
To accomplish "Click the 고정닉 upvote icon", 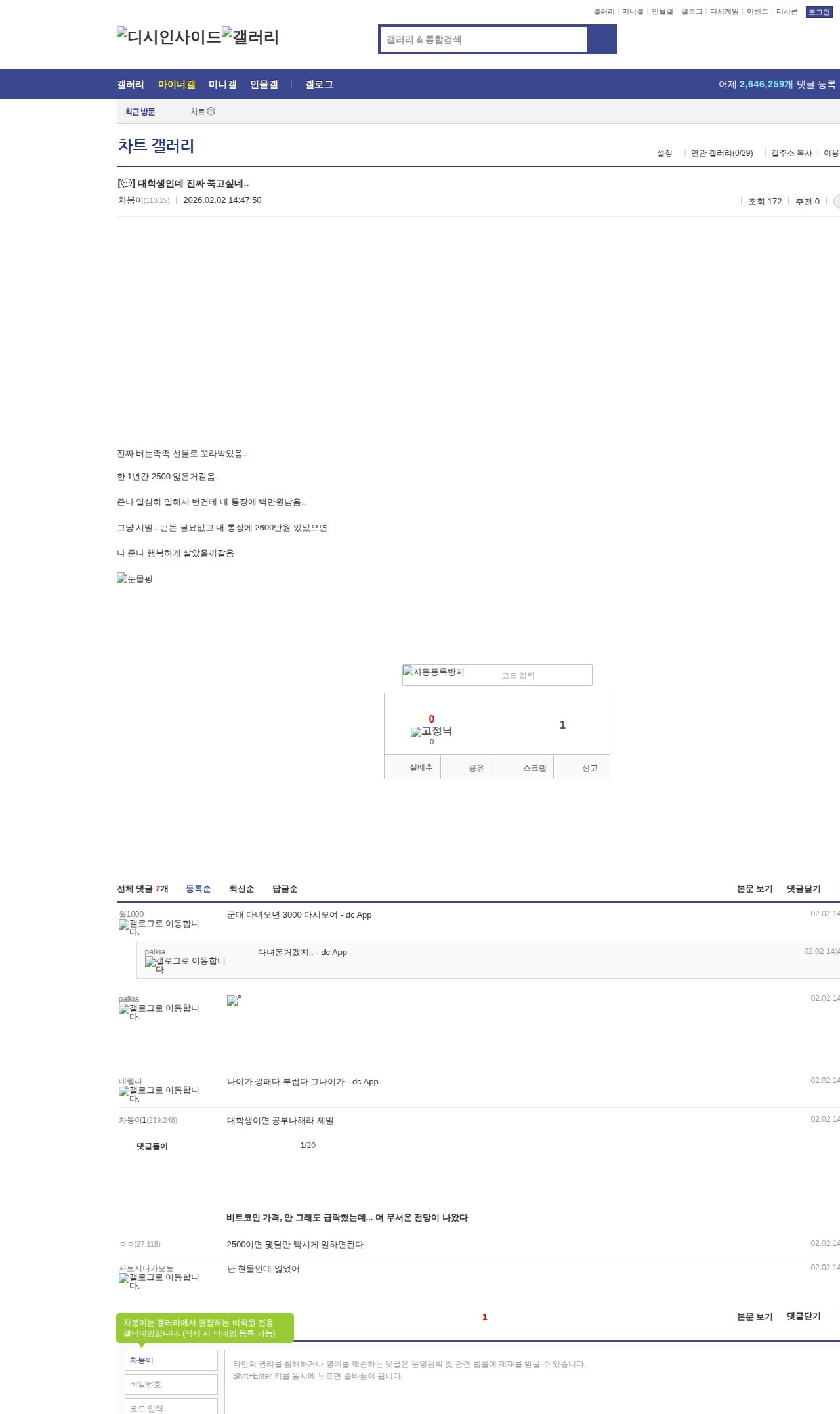I will pyautogui.click(x=431, y=731).
